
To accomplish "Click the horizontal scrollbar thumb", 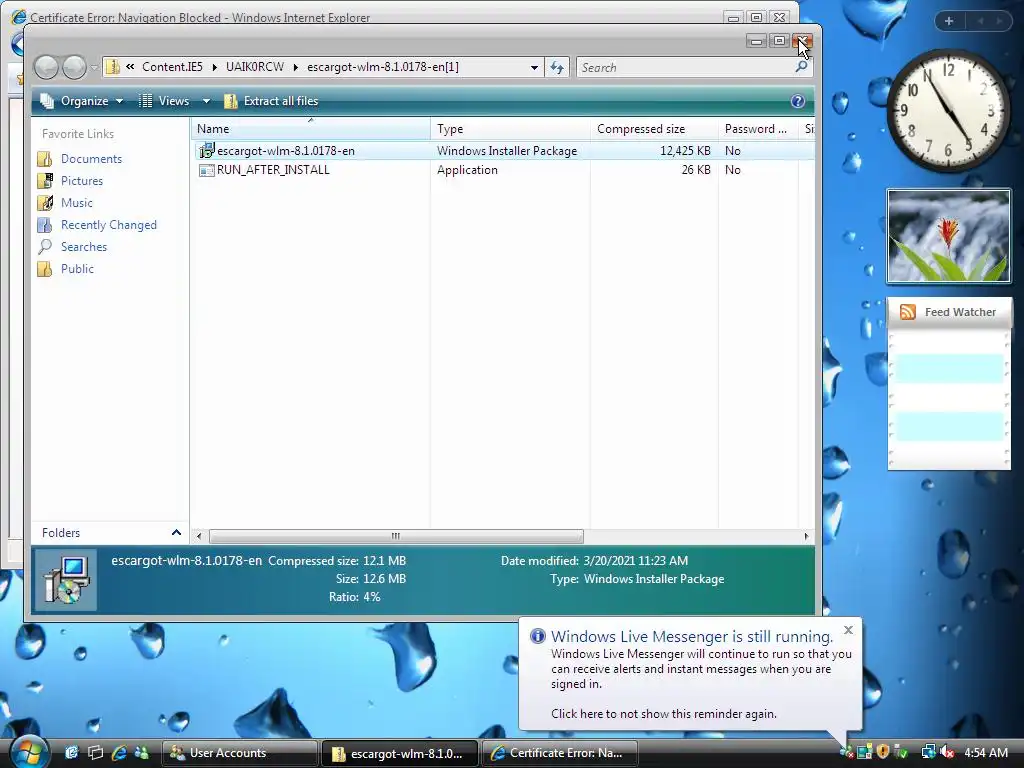I will click(x=396, y=536).
